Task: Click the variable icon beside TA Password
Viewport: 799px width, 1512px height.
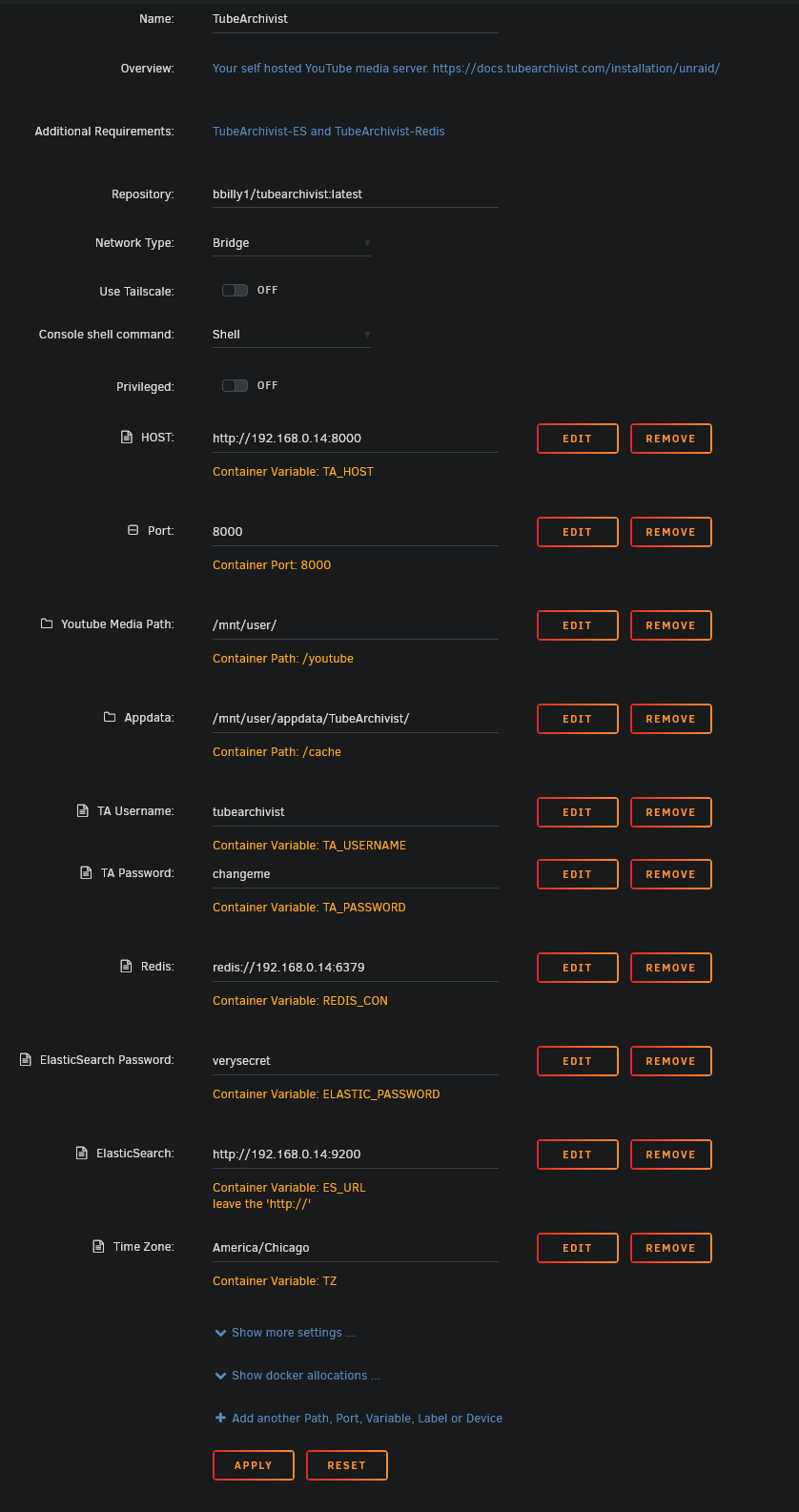Action: [85, 871]
